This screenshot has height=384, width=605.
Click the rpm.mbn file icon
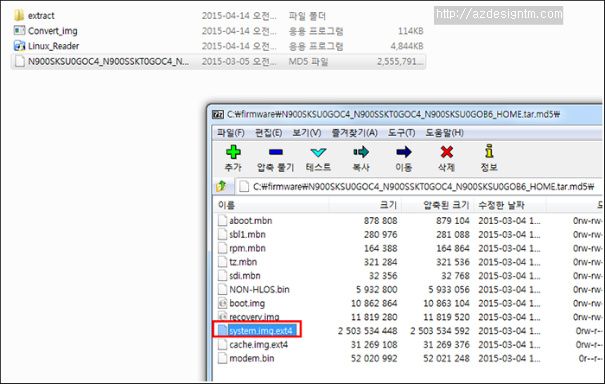(222, 248)
